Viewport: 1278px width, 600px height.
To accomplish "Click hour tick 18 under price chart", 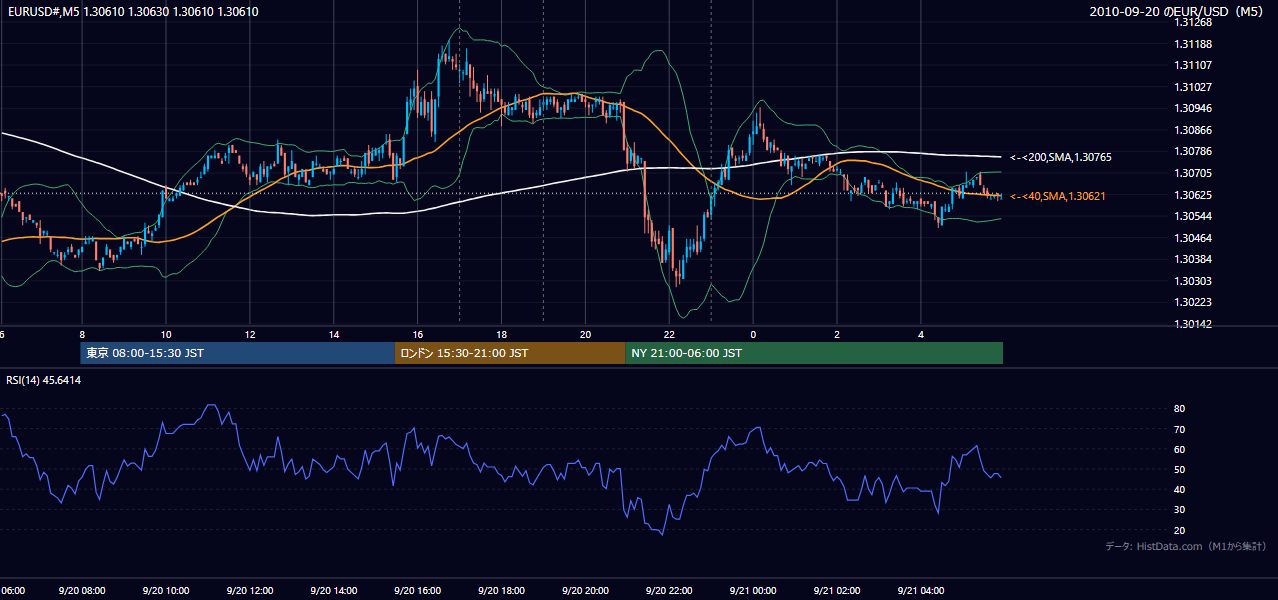I will 502,335.
